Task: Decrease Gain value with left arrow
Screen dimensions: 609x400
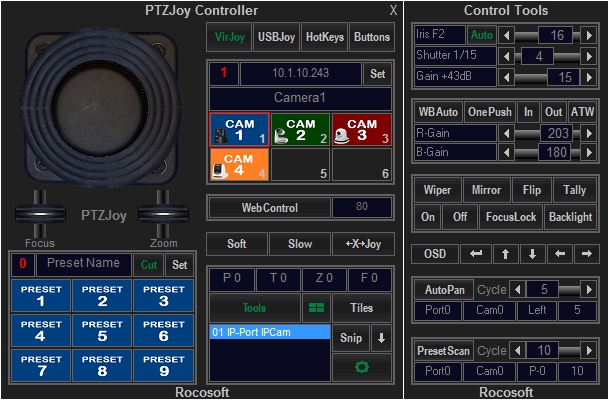Action: click(506, 77)
